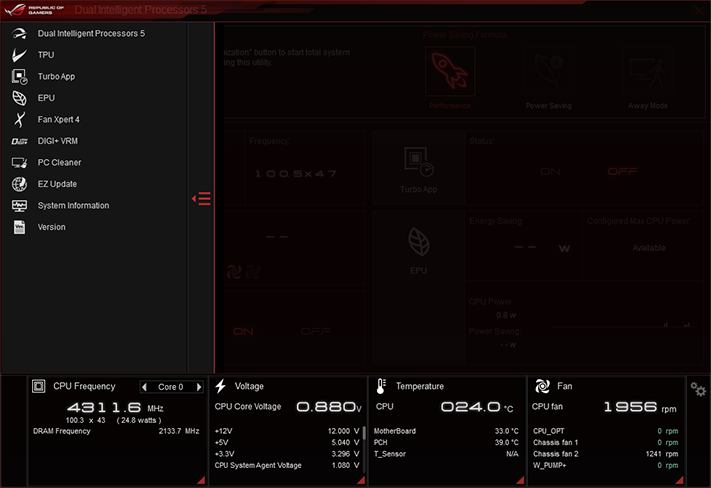The image size is (711, 488).
Task: Click the CPU Frequency chip icon
Action: (x=39, y=386)
